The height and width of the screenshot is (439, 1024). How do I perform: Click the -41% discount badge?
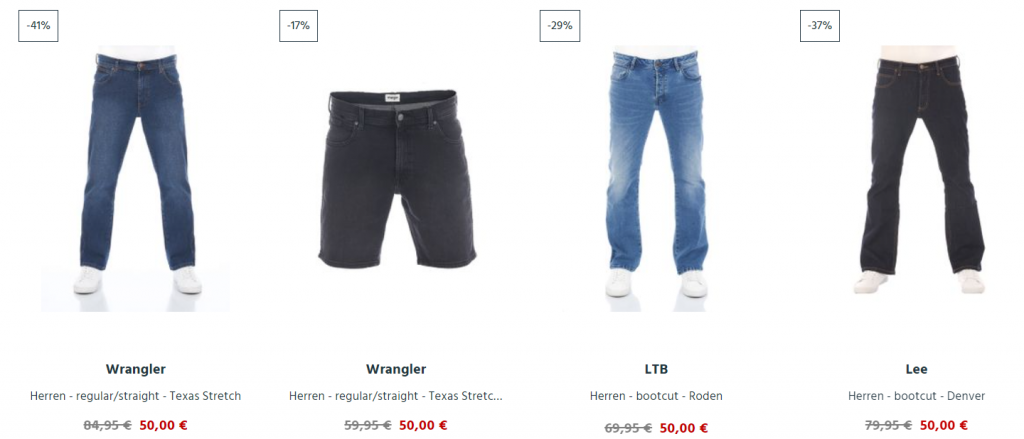(38, 26)
